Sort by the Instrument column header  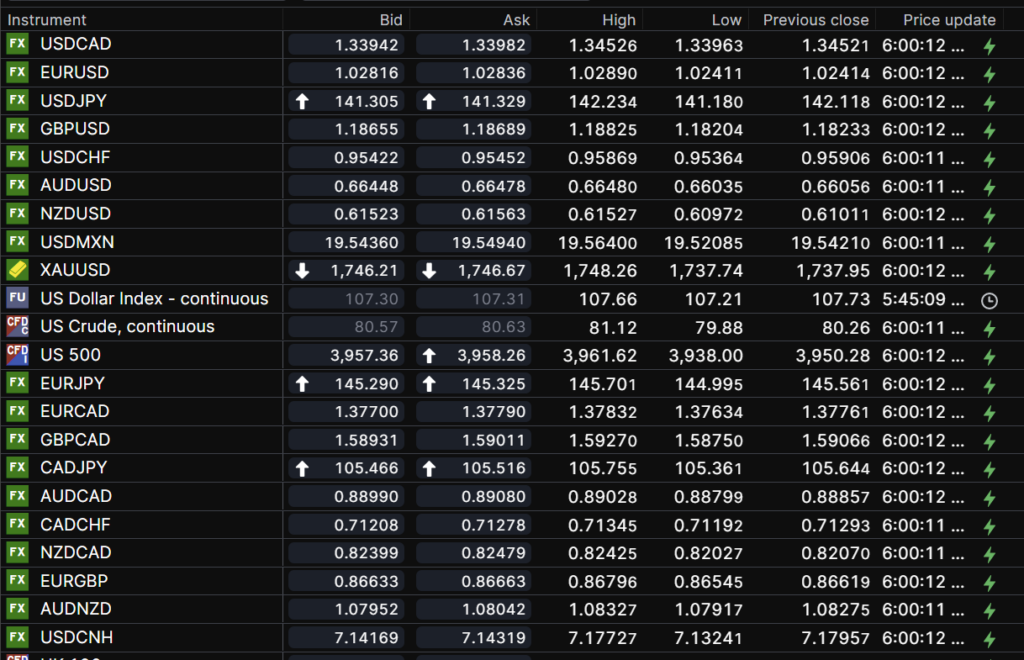[47, 20]
